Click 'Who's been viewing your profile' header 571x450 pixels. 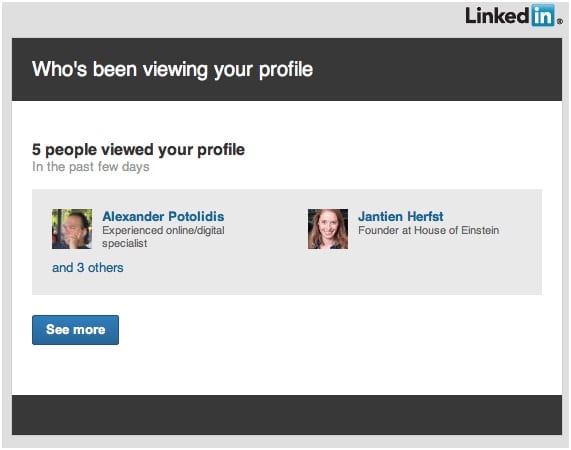point(172,69)
